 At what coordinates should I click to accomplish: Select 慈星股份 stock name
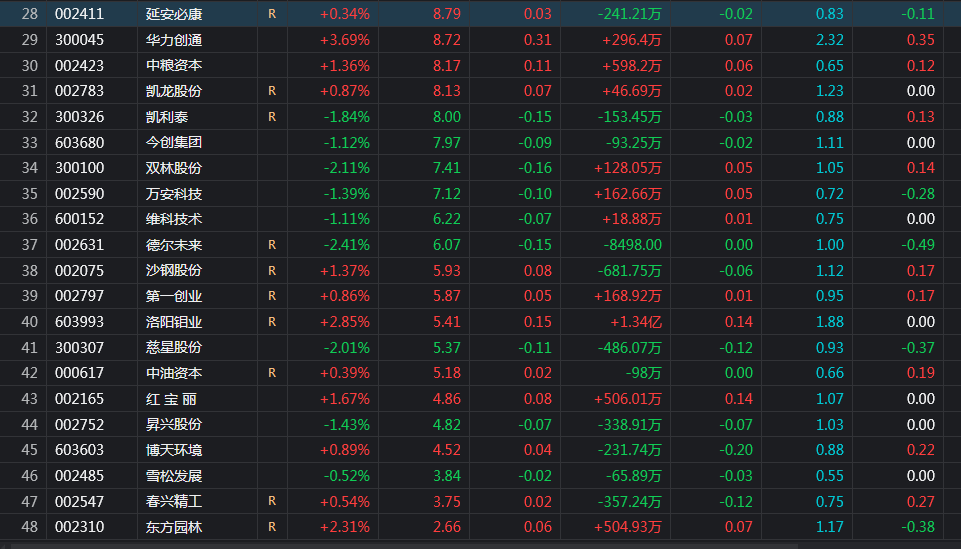point(174,348)
